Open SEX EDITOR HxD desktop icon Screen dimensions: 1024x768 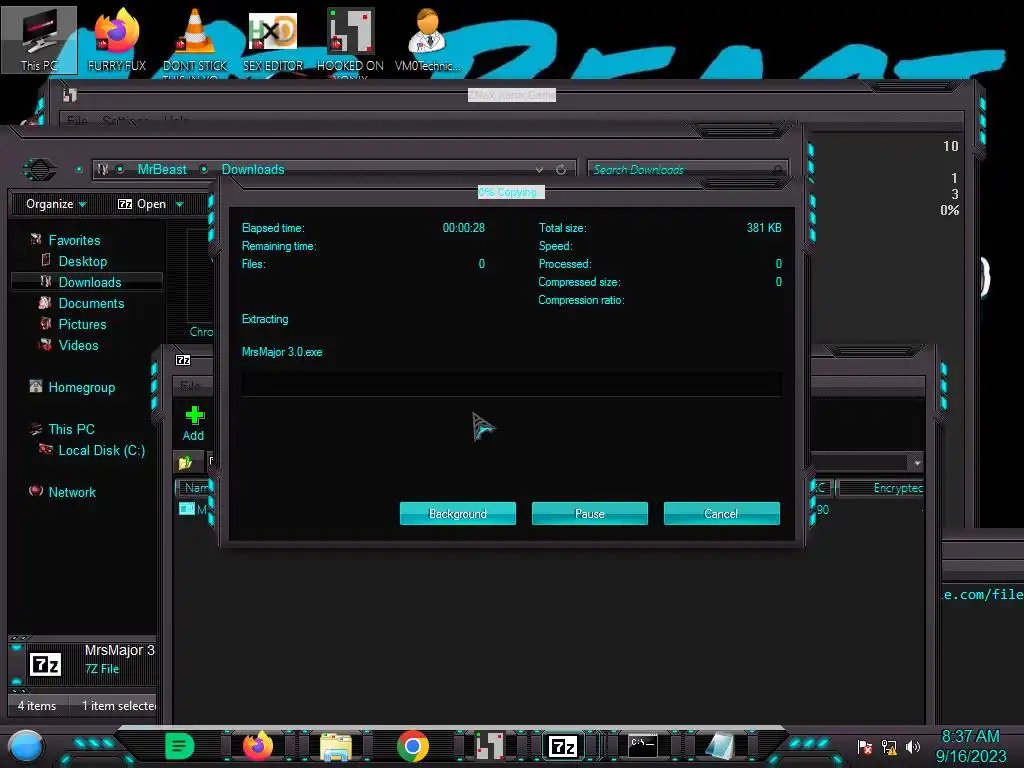point(273,40)
